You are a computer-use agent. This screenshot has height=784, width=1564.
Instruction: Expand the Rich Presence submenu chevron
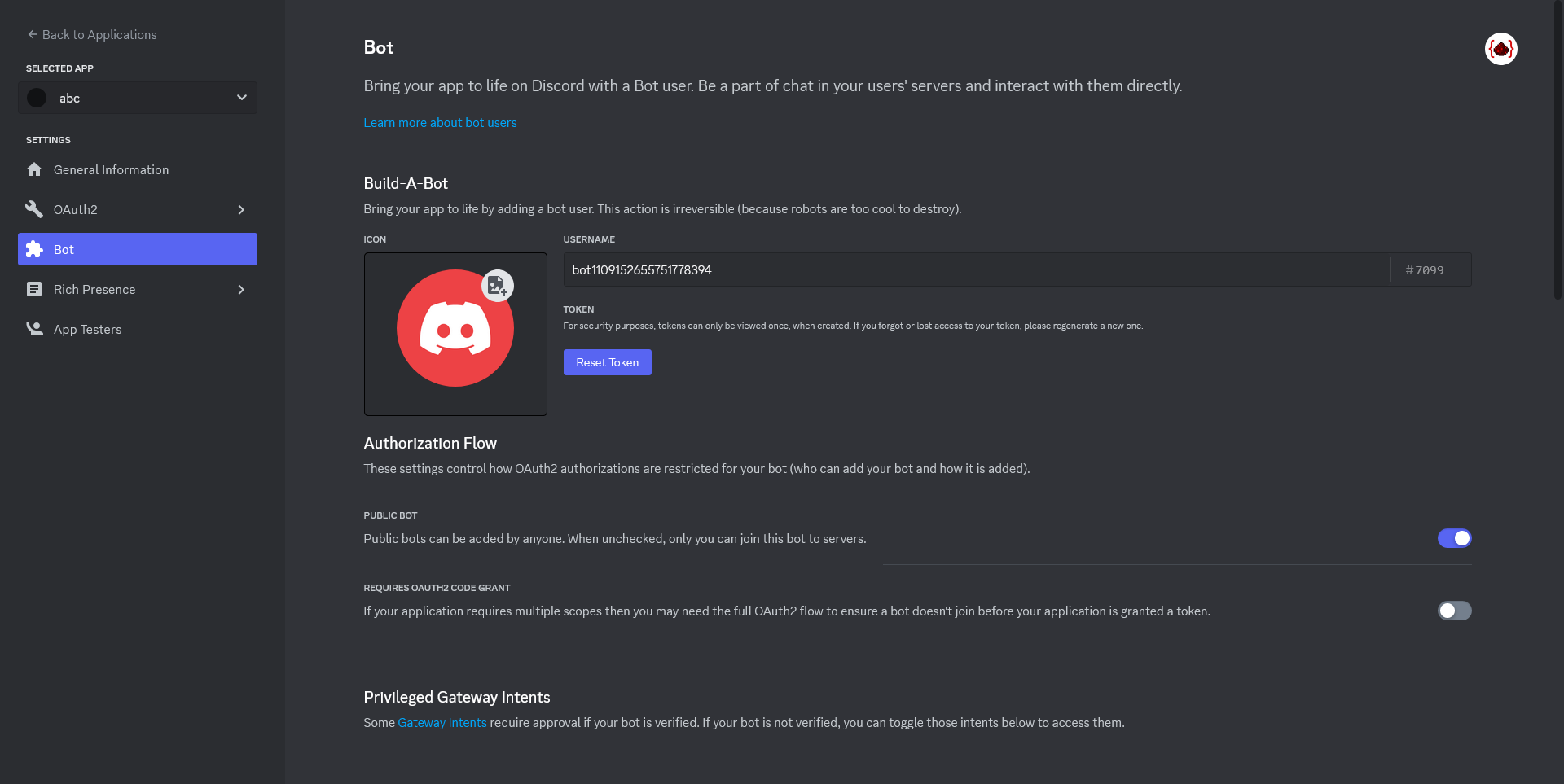(241, 289)
